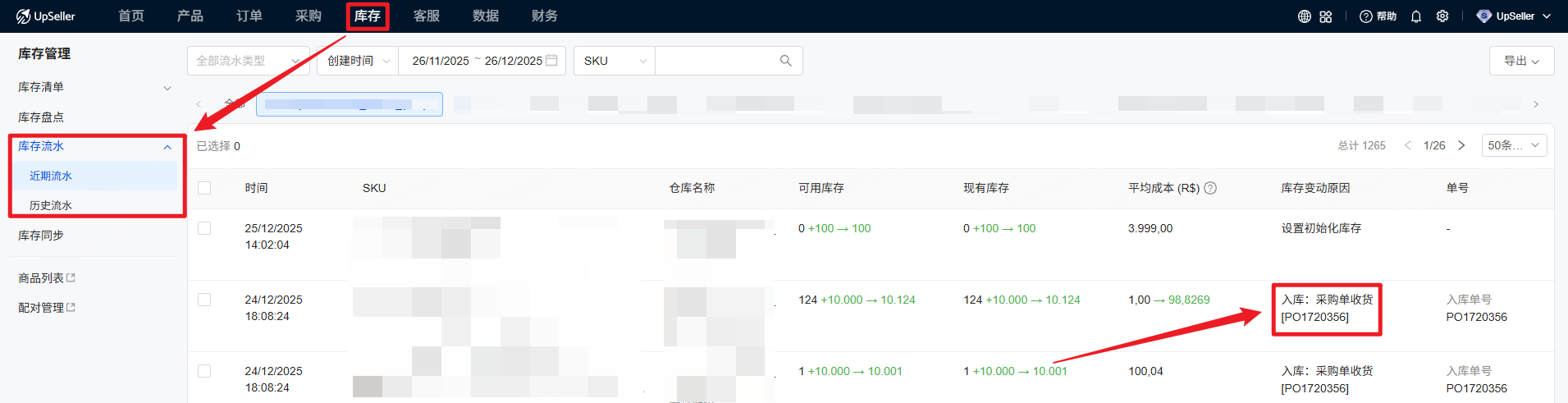Image resolution: width=1568 pixels, height=403 pixels.
Task: Click the average cost help icon
Action: [1210, 188]
